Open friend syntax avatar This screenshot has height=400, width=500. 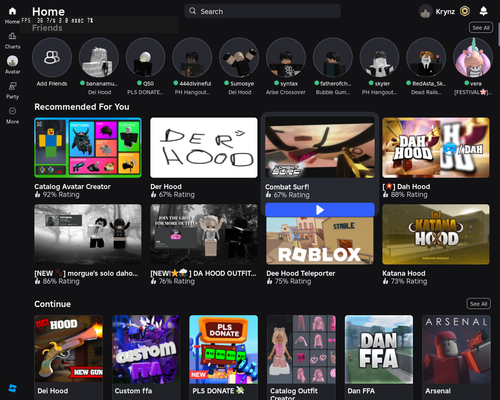(286, 57)
